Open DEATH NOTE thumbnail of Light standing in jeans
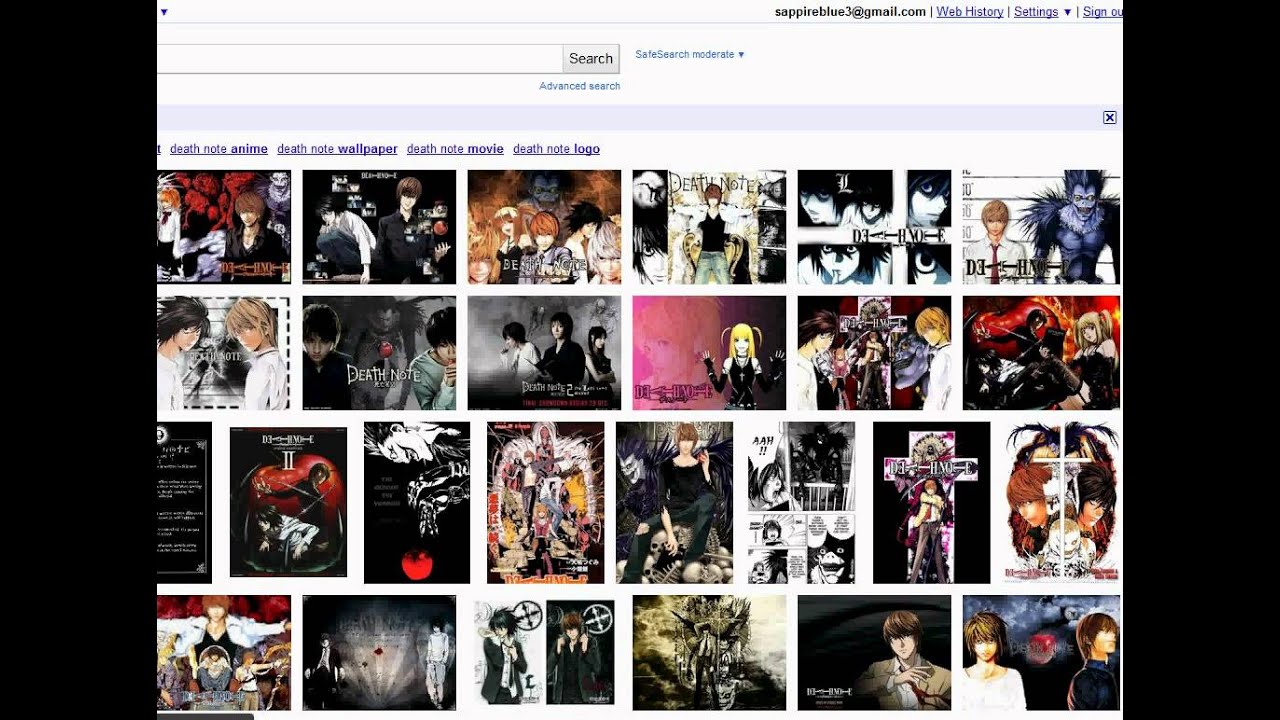The image size is (1280, 720). coord(709,227)
